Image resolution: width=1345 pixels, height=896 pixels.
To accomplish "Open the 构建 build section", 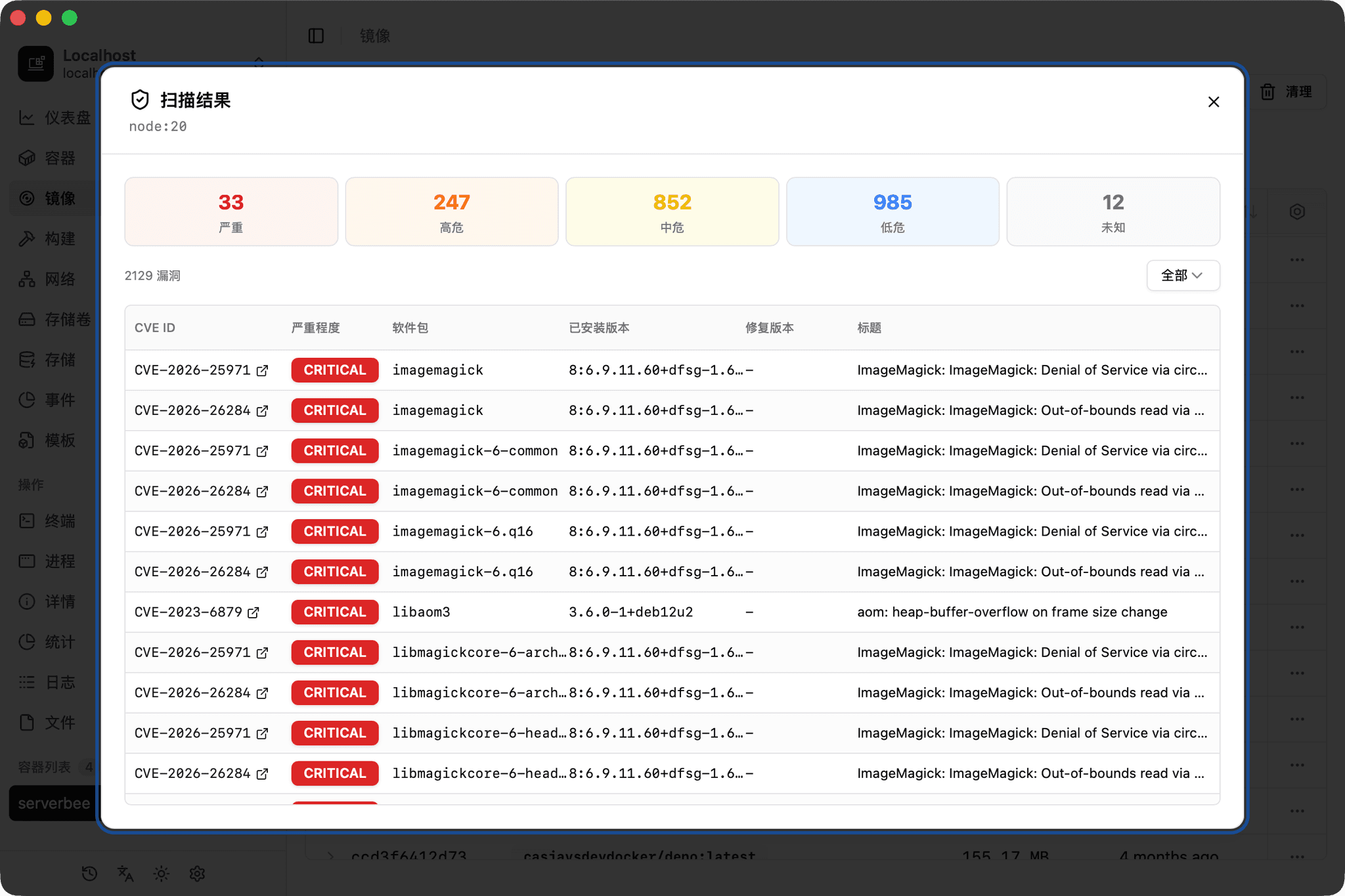I will pyautogui.click(x=59, y=238).
